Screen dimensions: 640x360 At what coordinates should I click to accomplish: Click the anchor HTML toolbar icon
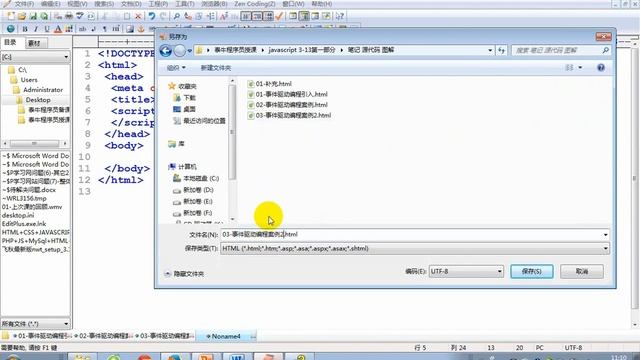[141, 29]
